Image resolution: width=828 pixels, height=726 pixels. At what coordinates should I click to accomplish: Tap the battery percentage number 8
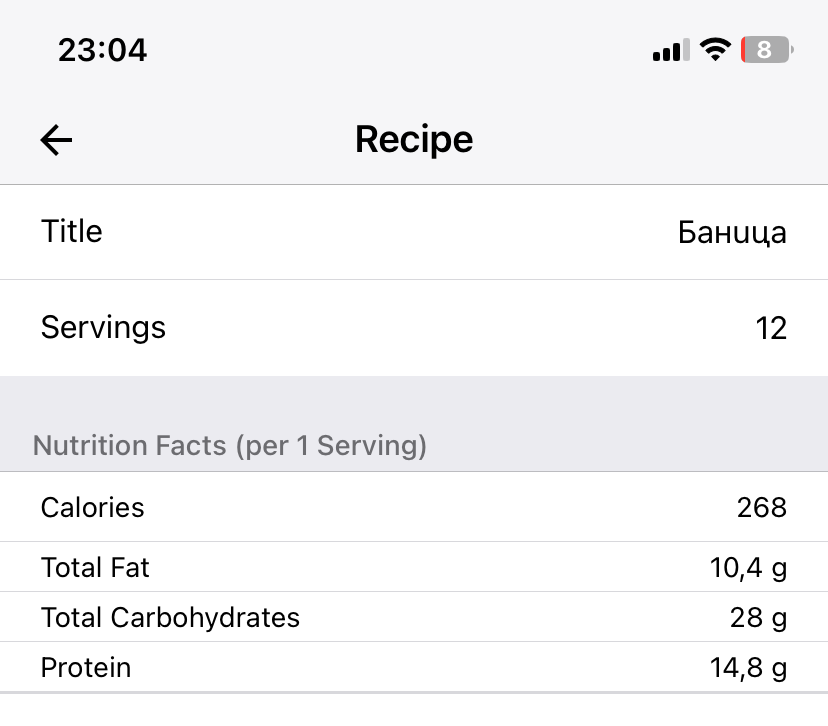pos(764,49)
